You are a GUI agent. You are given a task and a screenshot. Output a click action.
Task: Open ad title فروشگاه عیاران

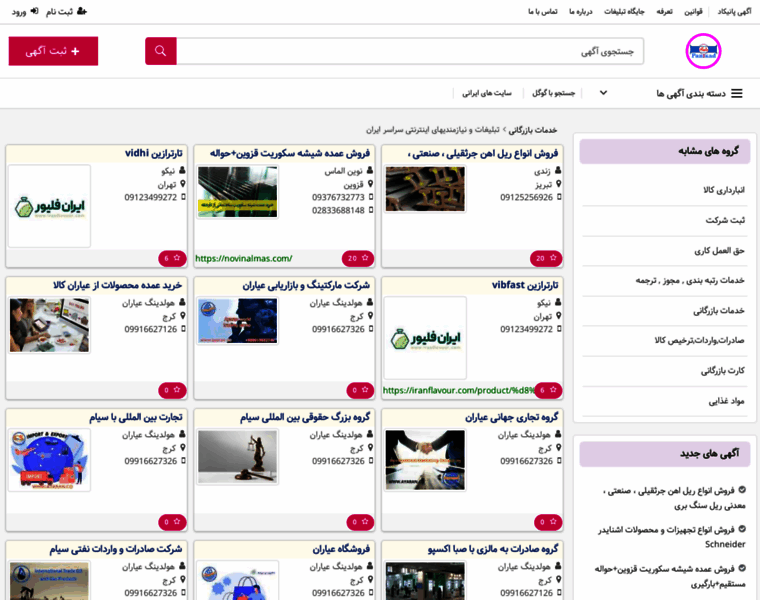click(x=341, y=549)
